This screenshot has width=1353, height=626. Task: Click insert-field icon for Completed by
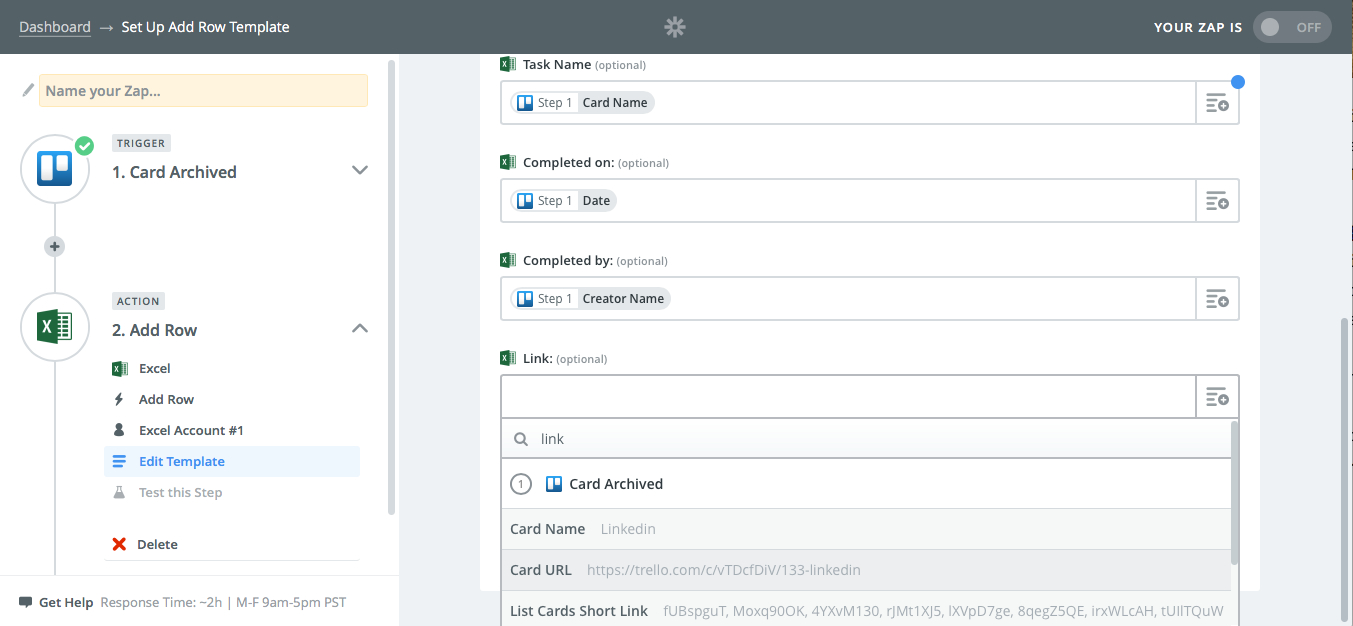tap(1217, 299)
